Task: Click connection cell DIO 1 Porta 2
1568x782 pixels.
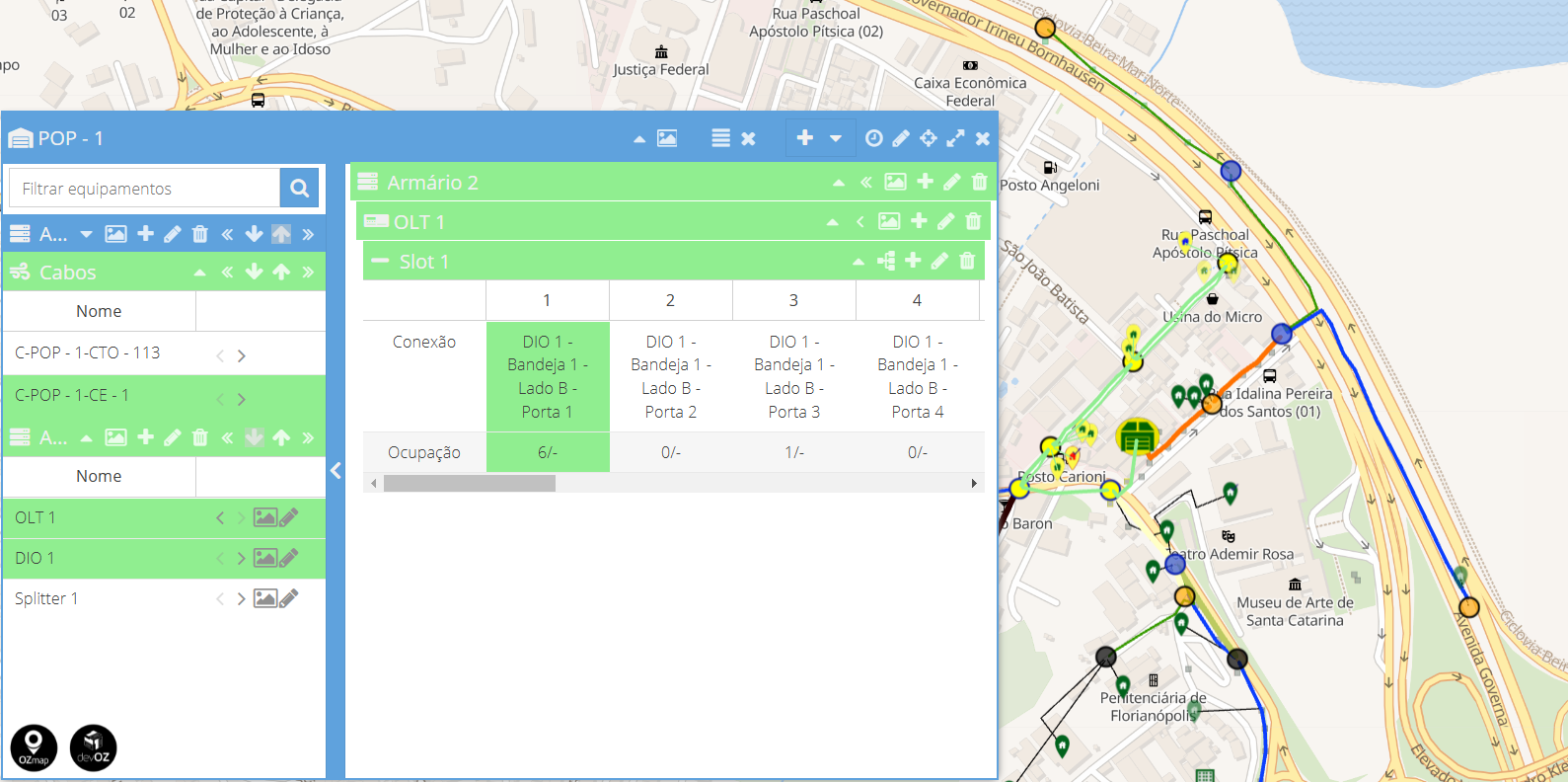Action: point(671,376)
